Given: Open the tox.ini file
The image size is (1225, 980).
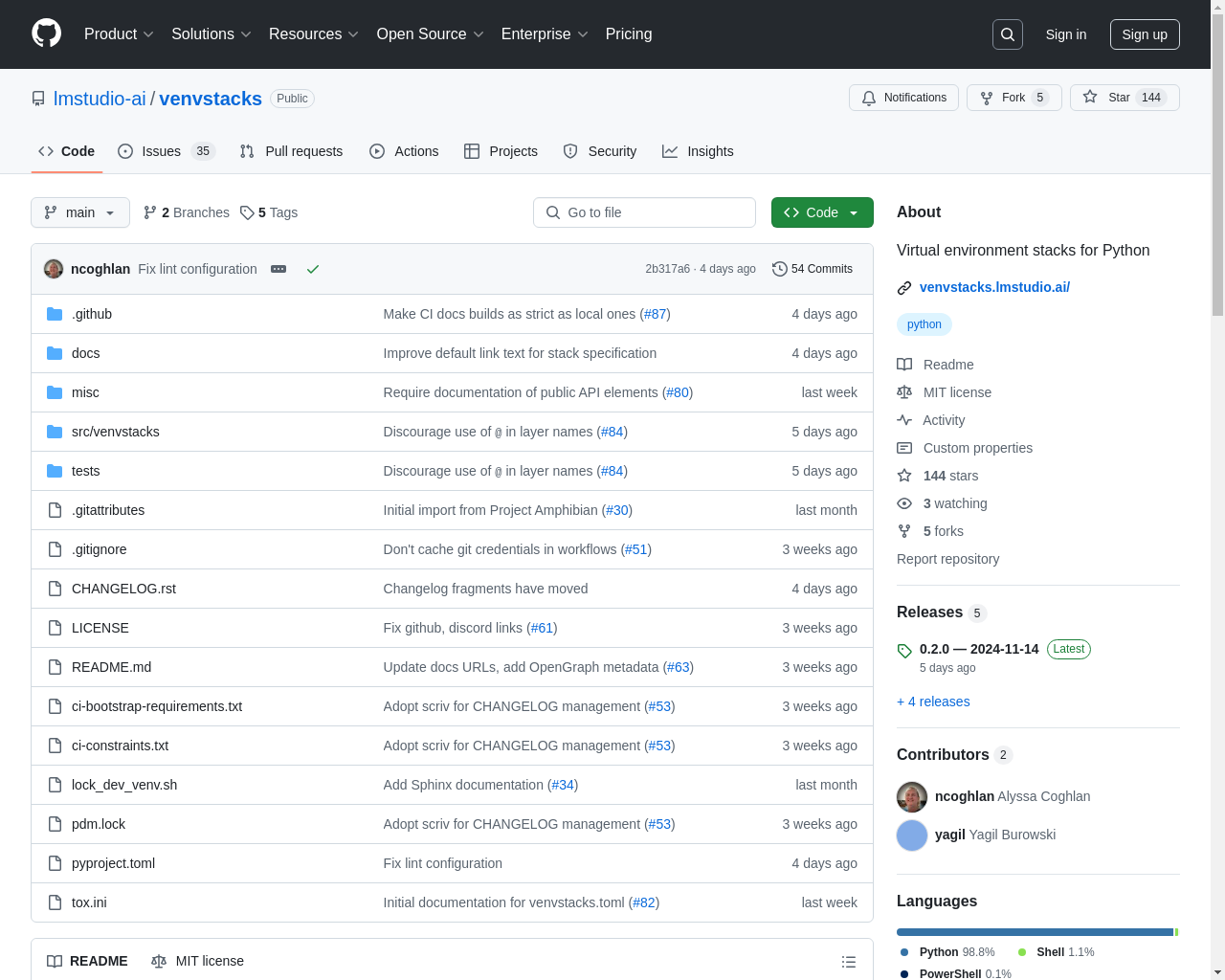Looking at the screenshot, I should click(89, 902).
